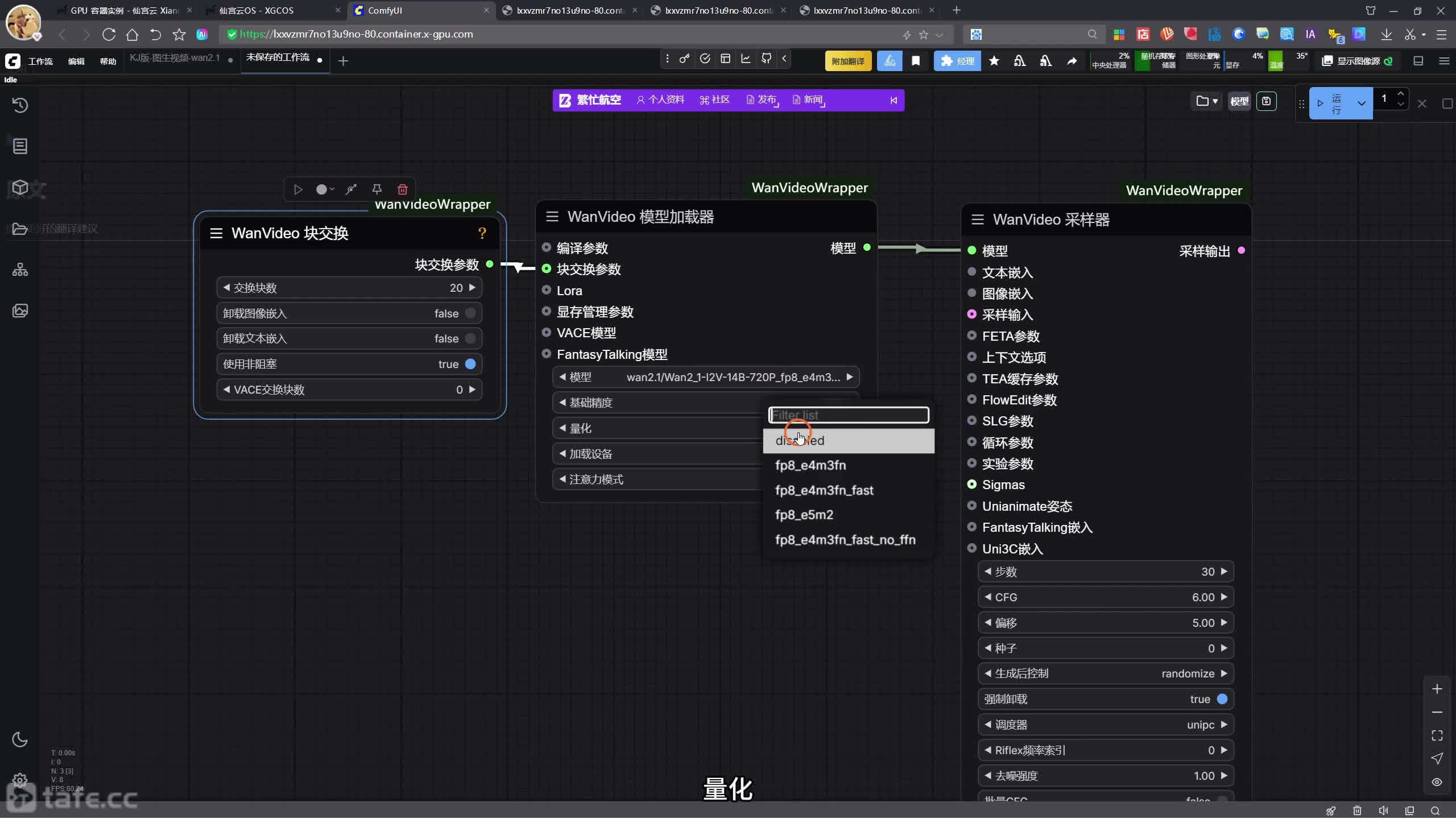This screenshot has height=819, width=1456.
Task: Decrease 步数 value with left arrow
Action: tap(987, 572)
